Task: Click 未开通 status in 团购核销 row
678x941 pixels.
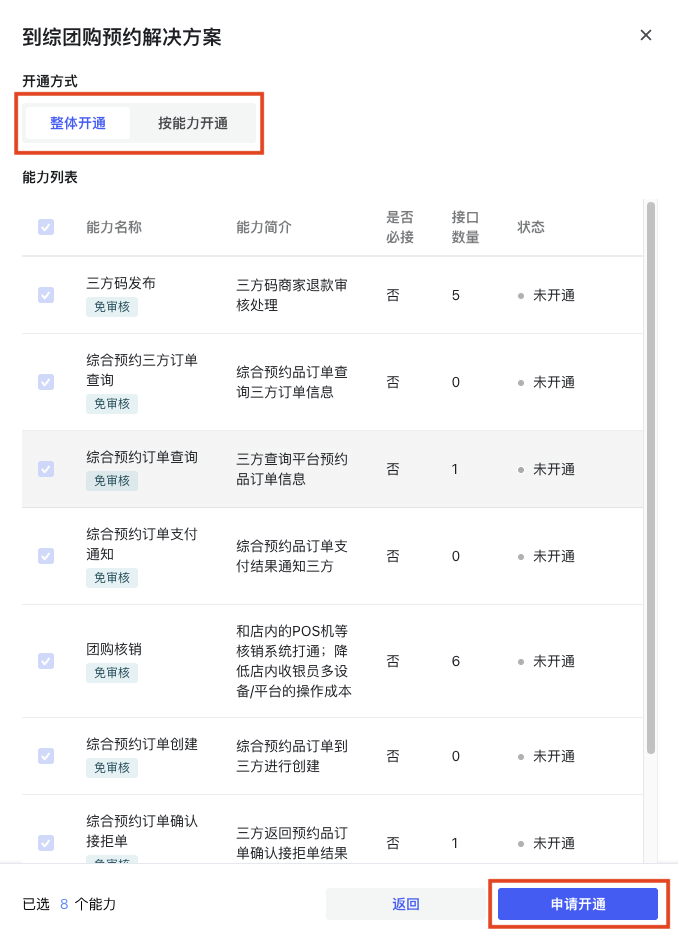Action: (x=553, y=661)
